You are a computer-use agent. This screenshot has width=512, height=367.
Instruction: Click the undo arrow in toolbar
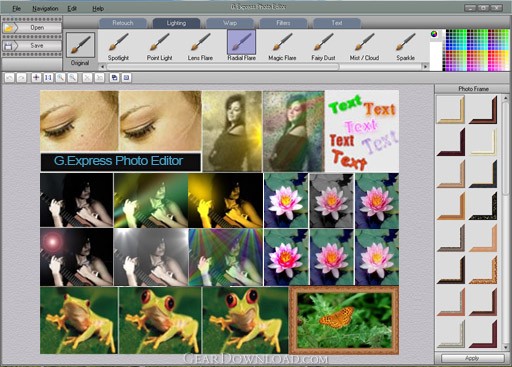coord(9,78)
